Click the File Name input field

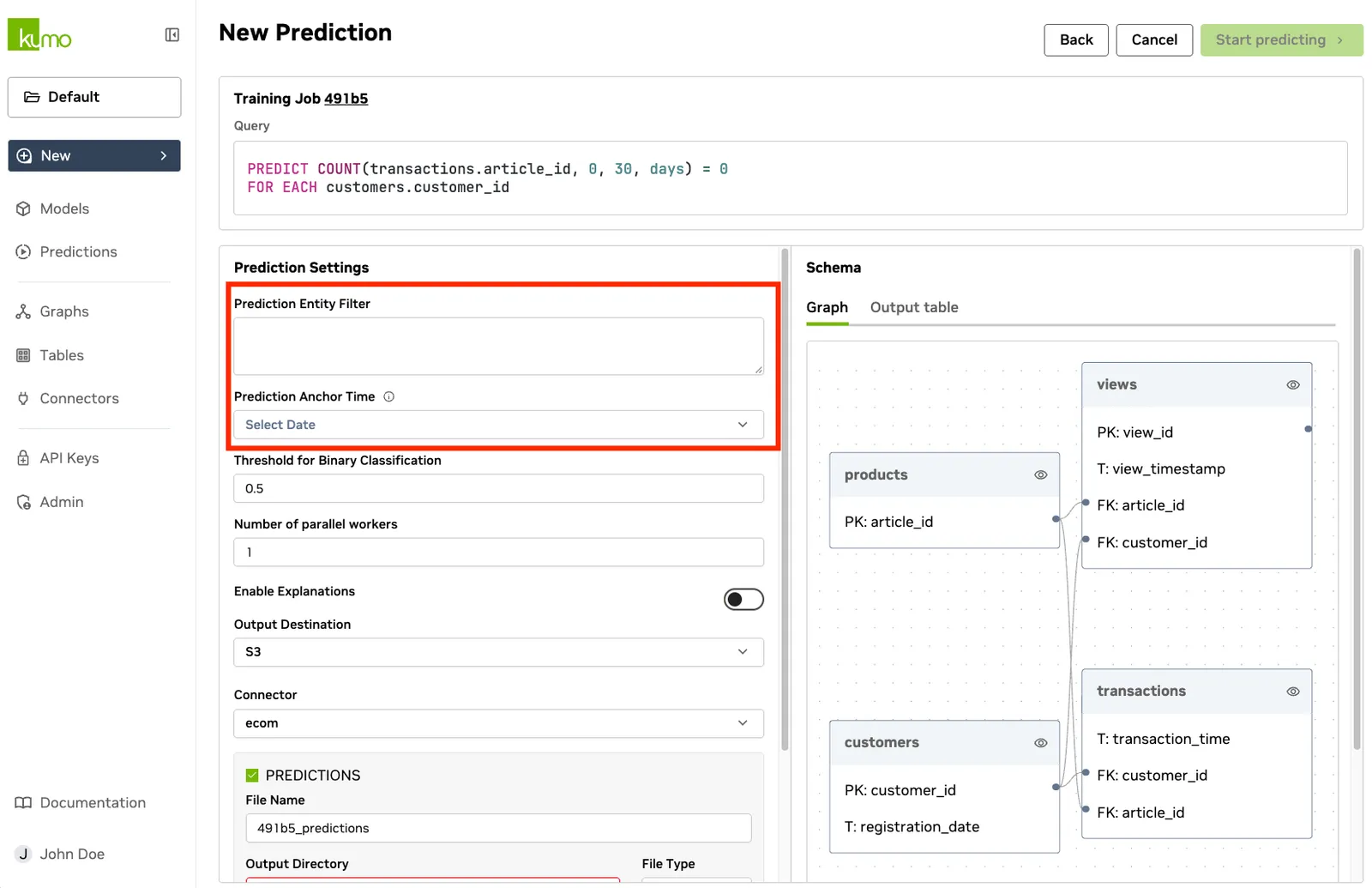coord(498,828)
